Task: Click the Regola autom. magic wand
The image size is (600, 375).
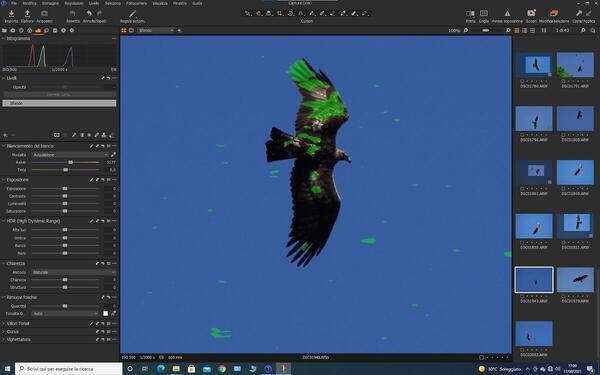Action: point(132,14)
